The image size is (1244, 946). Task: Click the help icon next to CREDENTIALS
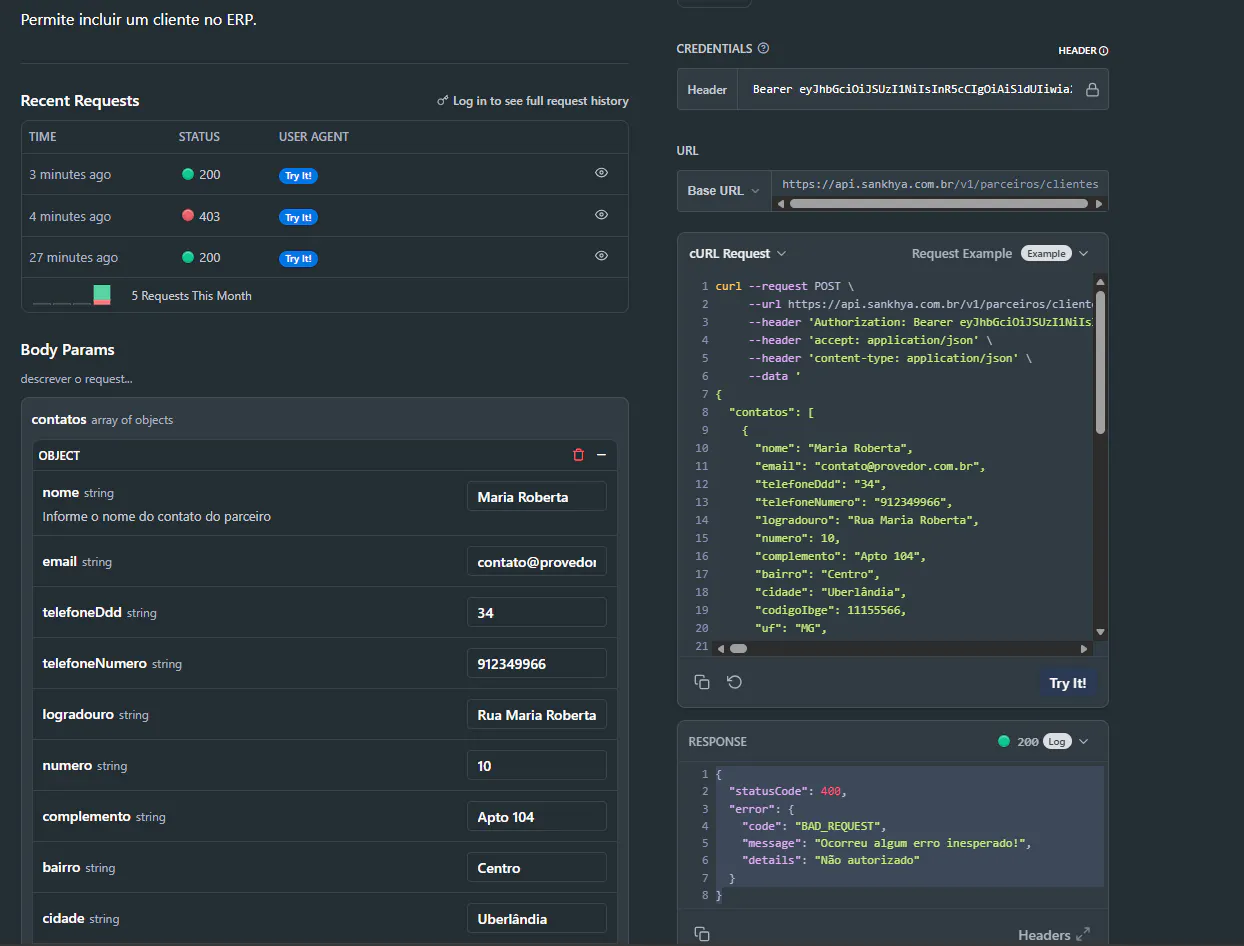[764, 48]
